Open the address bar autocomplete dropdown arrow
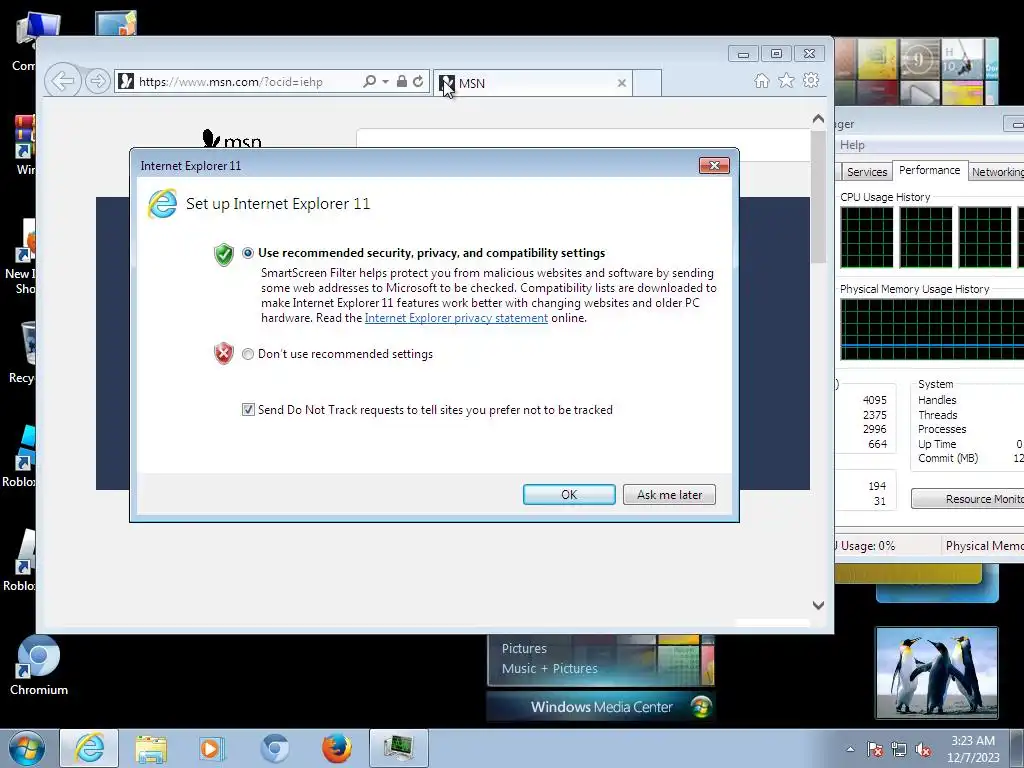Screen dimensions: 1024x768 point(385,82)
